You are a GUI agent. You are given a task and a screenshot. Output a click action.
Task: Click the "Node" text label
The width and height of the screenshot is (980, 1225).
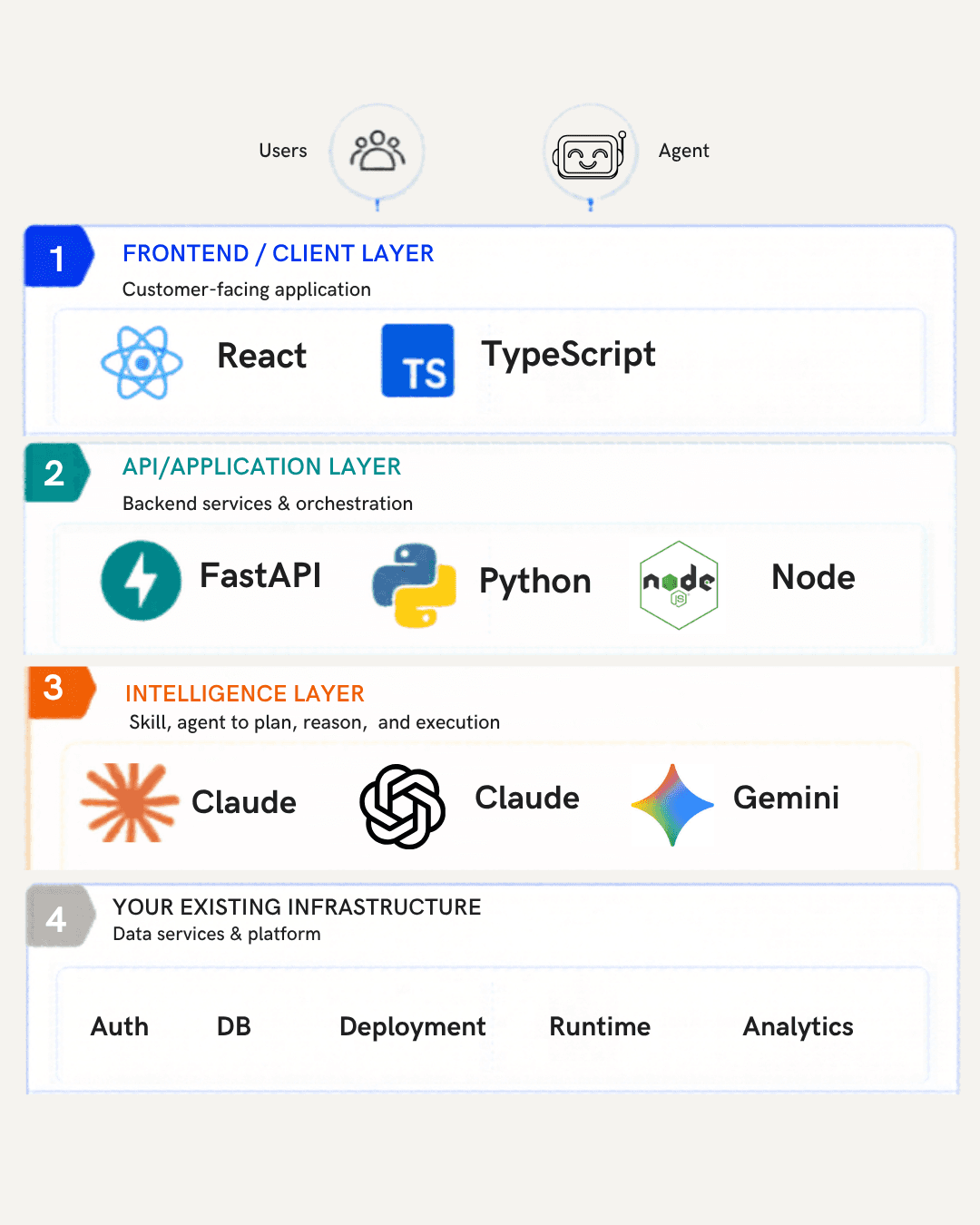coord(813,577)
